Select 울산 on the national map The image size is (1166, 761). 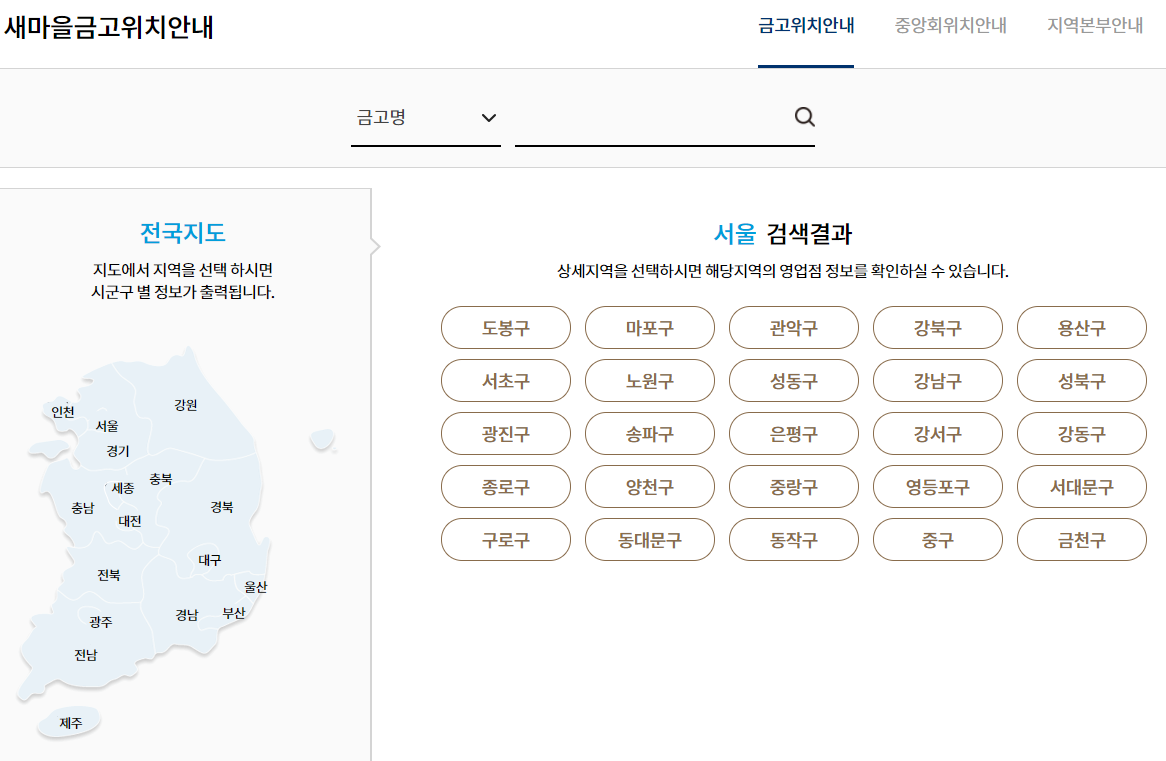click(256, 587)
